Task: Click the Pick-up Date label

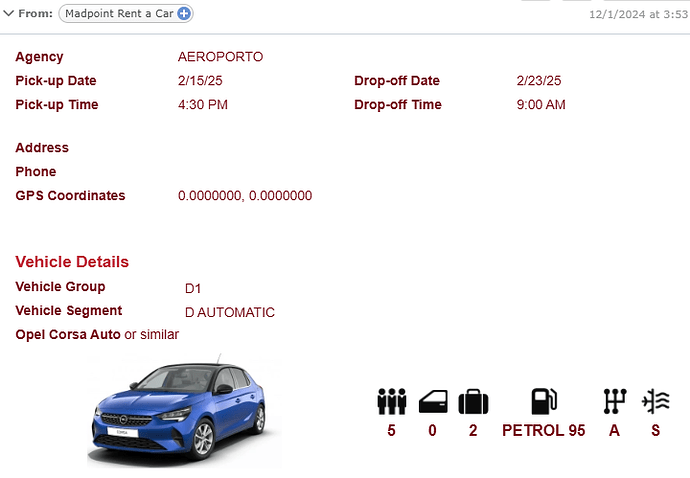Action: tap(56, 81)
